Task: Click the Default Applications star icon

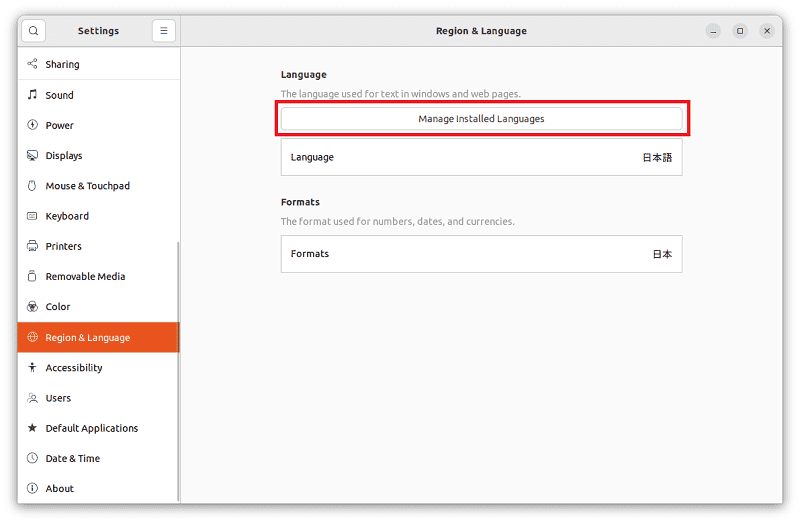Action: pos(32,428)
